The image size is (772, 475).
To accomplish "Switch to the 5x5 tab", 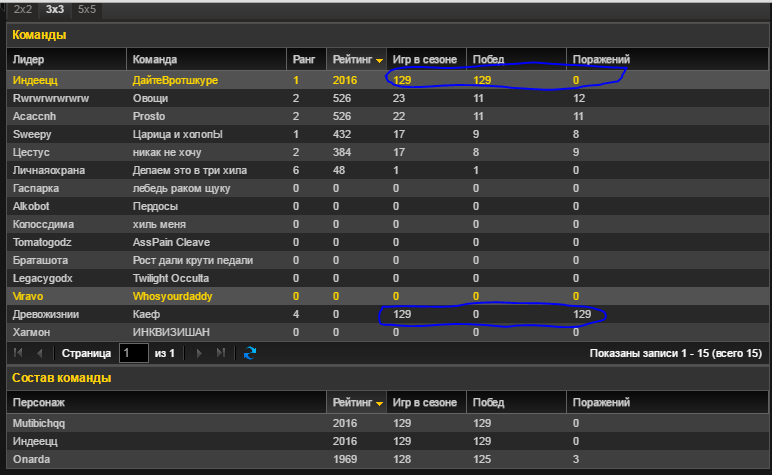I will tap(87, 8).
